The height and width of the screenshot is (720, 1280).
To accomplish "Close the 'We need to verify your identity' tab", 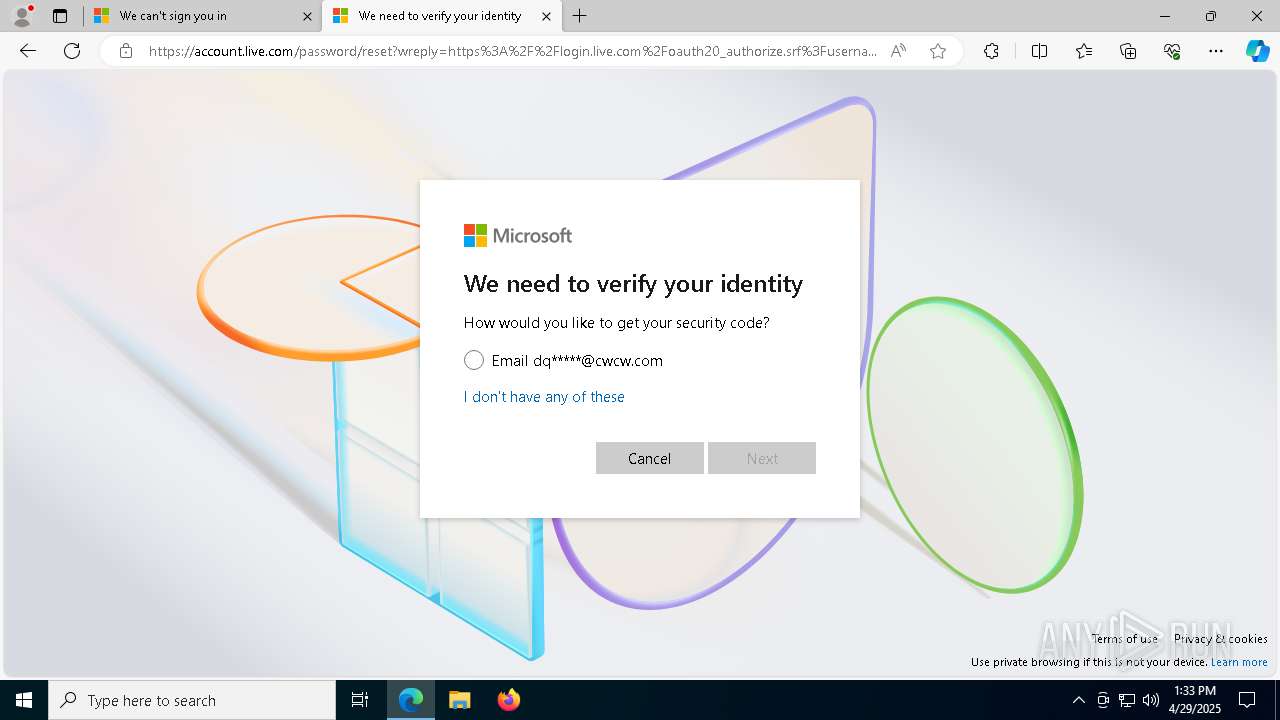I will coord(546,16).
